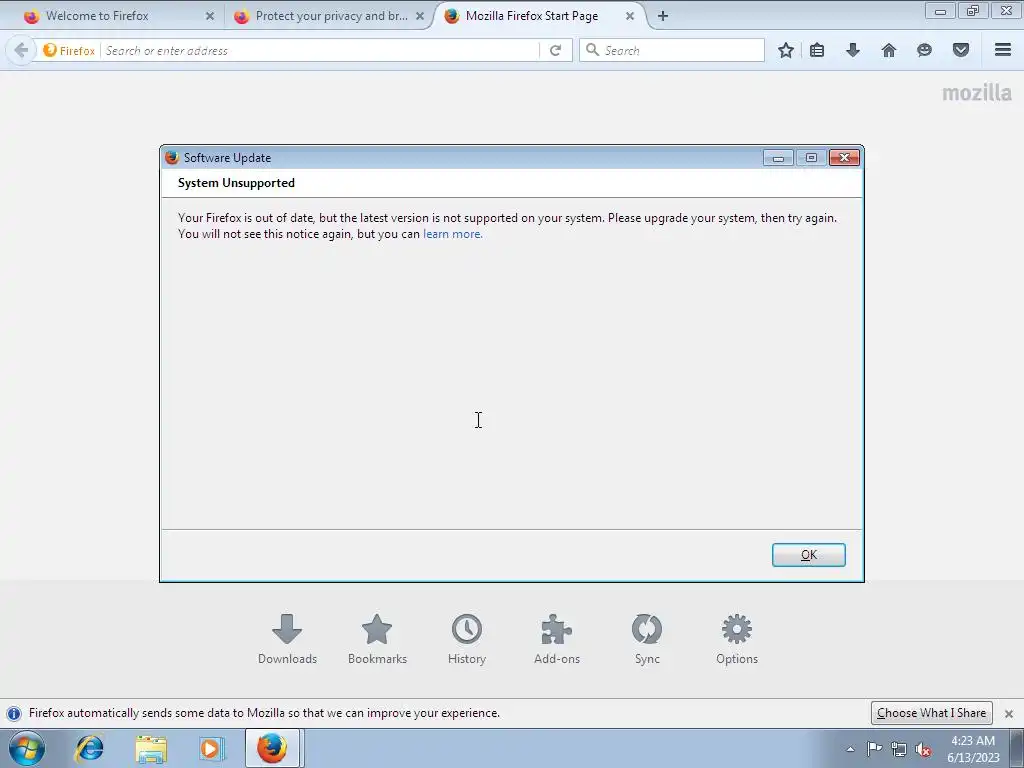The image size is (1024, 768).
Task: Close the Welcome to Firefox tab
Action: [x=210, y=16]
